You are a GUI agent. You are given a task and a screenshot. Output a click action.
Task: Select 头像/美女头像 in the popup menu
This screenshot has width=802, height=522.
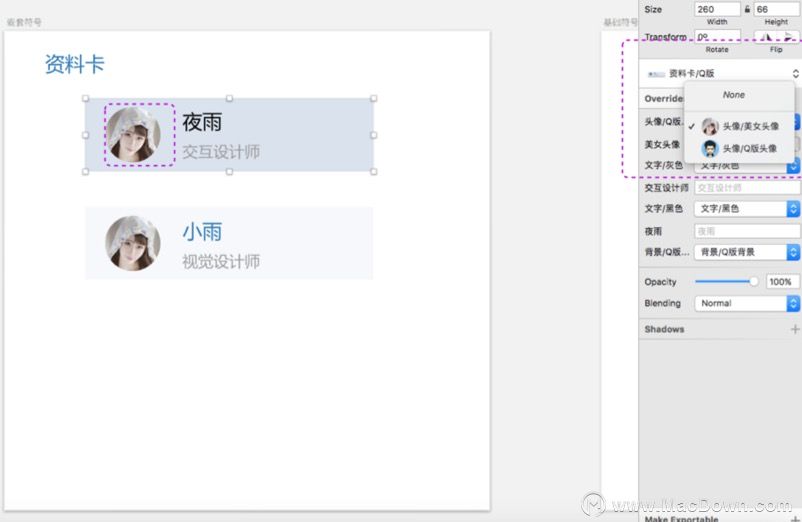pos(739,126)
